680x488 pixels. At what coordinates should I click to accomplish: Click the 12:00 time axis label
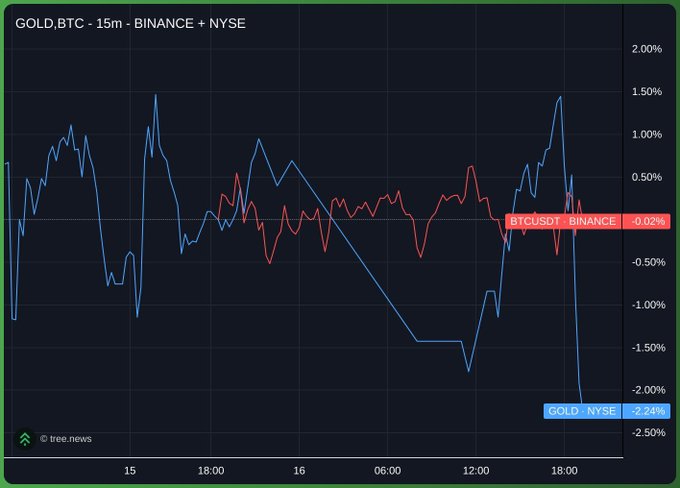click(x=476, y=471)
